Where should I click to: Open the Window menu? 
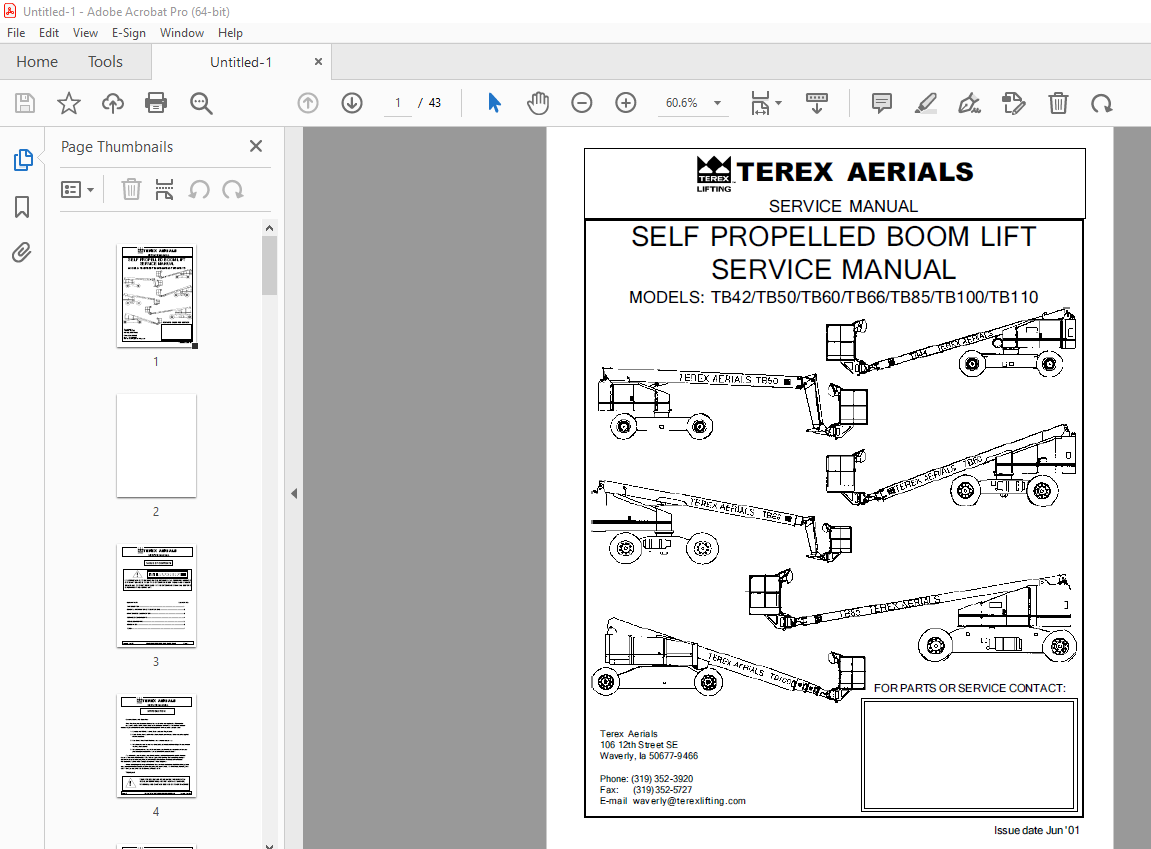[x=181, y=33]
